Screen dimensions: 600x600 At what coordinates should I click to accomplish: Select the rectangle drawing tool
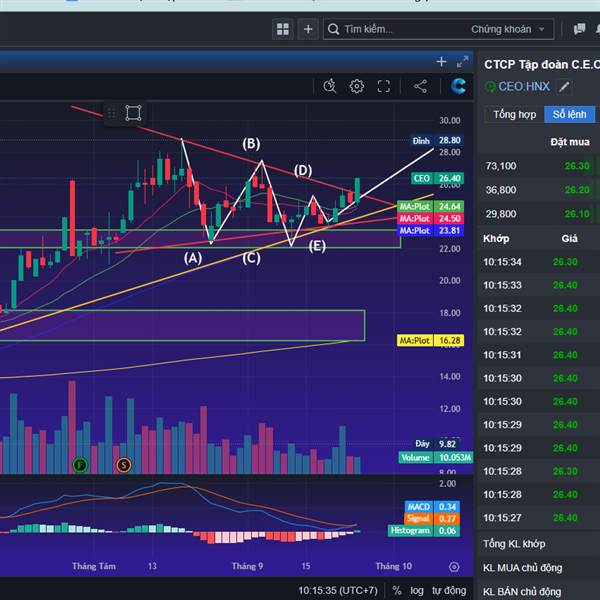coord(133,113)
